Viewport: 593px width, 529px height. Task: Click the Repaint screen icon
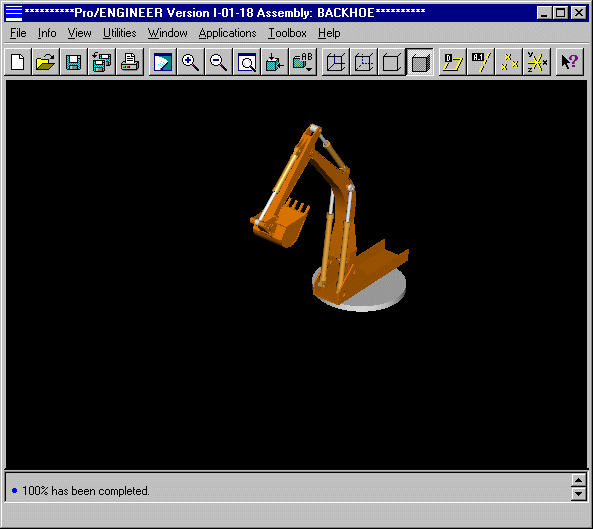click(163, 62)
